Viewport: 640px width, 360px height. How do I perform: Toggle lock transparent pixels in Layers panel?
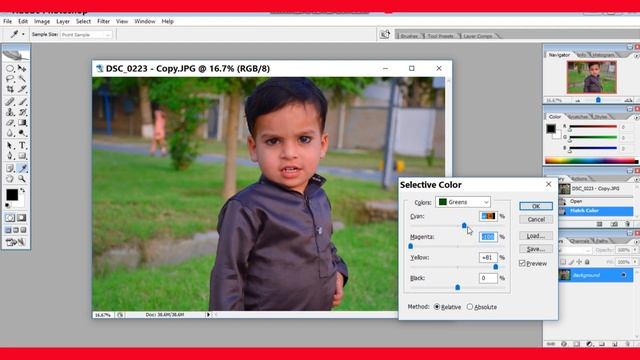click(x=563, y=262)
